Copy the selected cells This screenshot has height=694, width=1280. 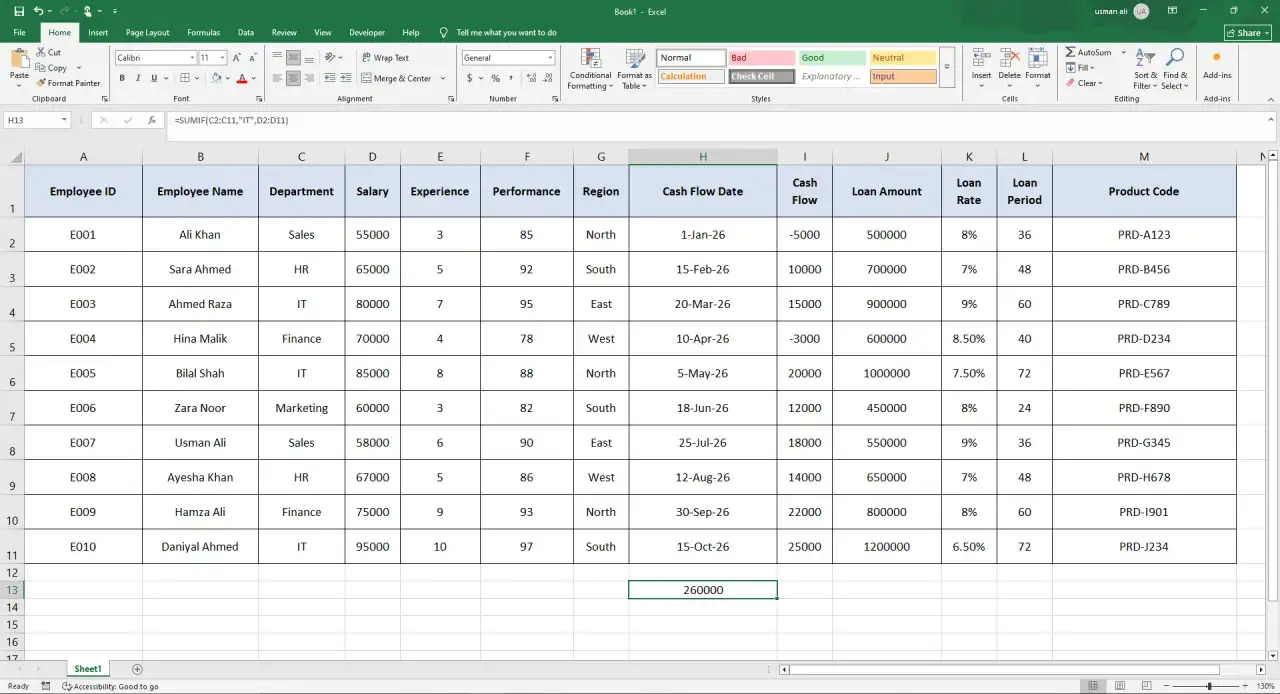click(52, 68)
